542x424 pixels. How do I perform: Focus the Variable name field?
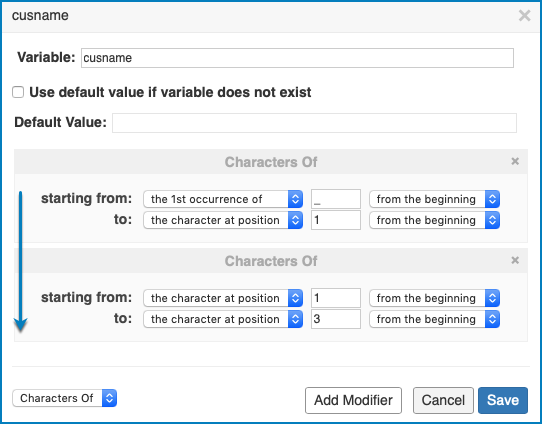297,58
